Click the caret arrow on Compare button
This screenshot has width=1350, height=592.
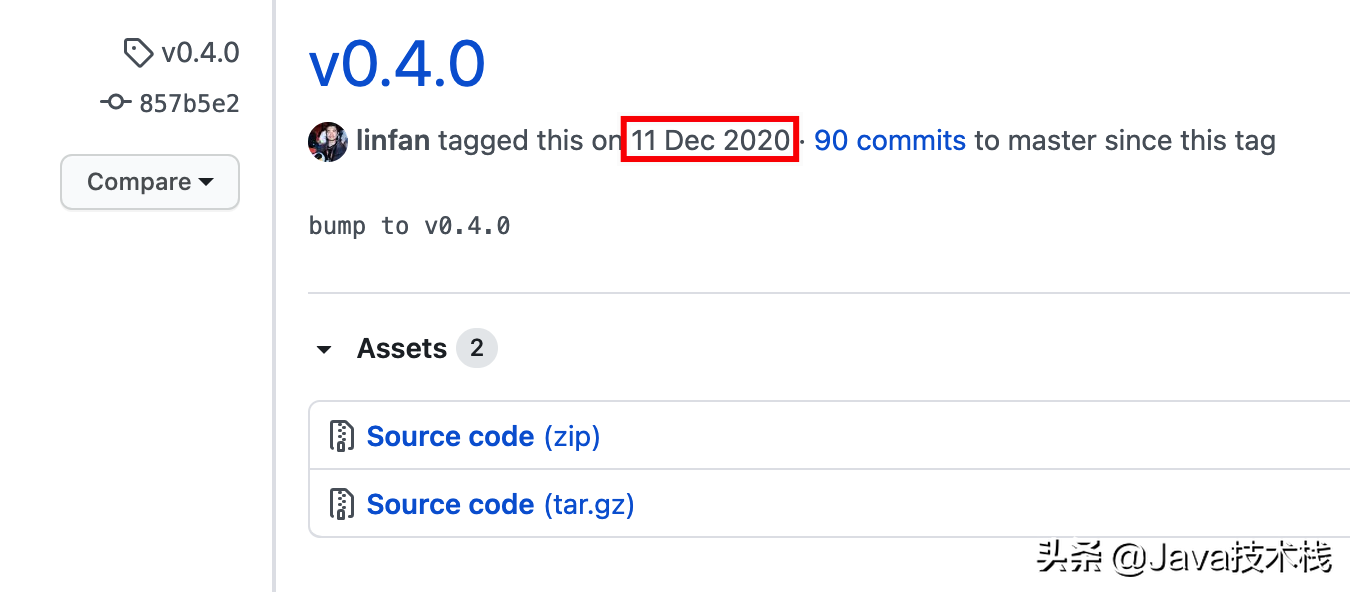pos(206,182)
